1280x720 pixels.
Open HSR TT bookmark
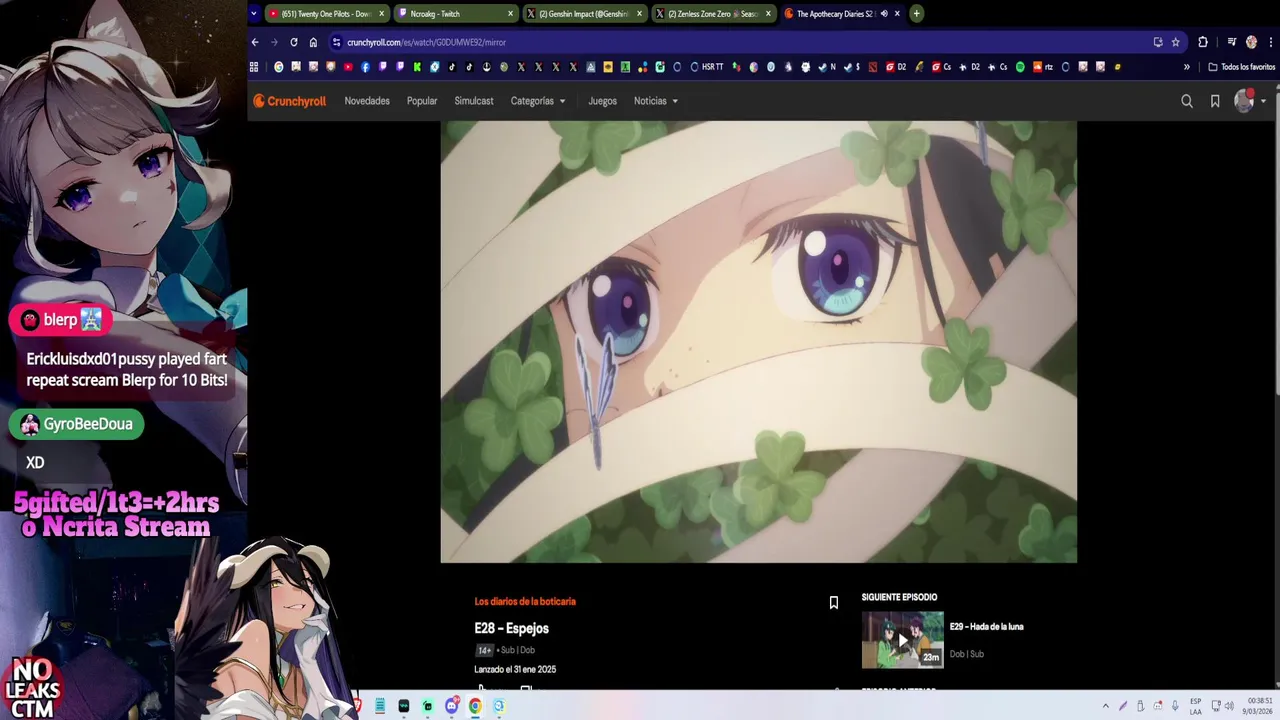[x=707, y=67]
